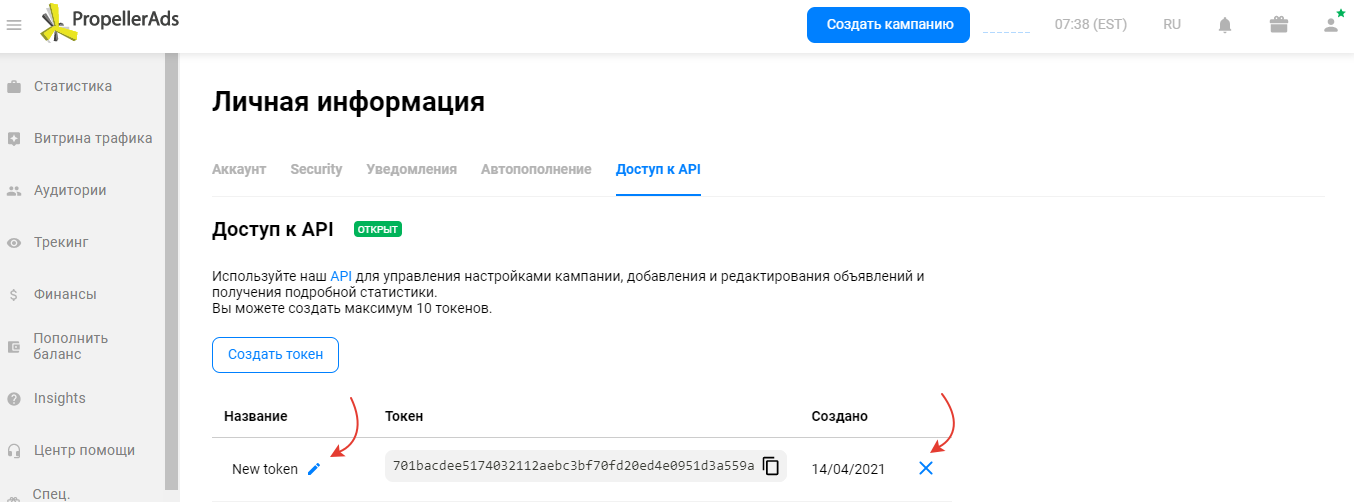Viewport: 1354px width, 502px height.
Task: Open Аудитории in the sidebar
Action: pos(70,190)
